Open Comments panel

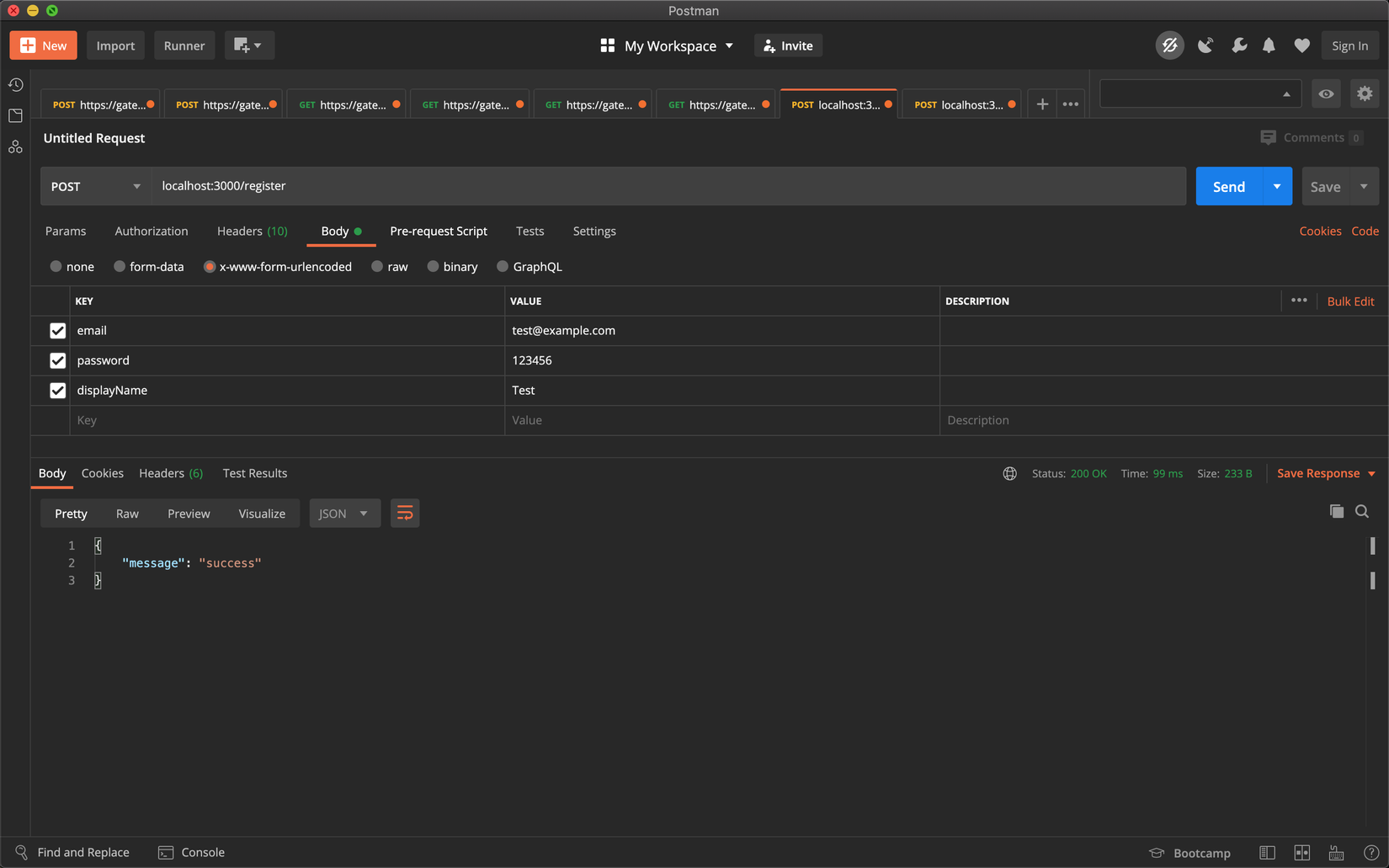point(1312,137)
